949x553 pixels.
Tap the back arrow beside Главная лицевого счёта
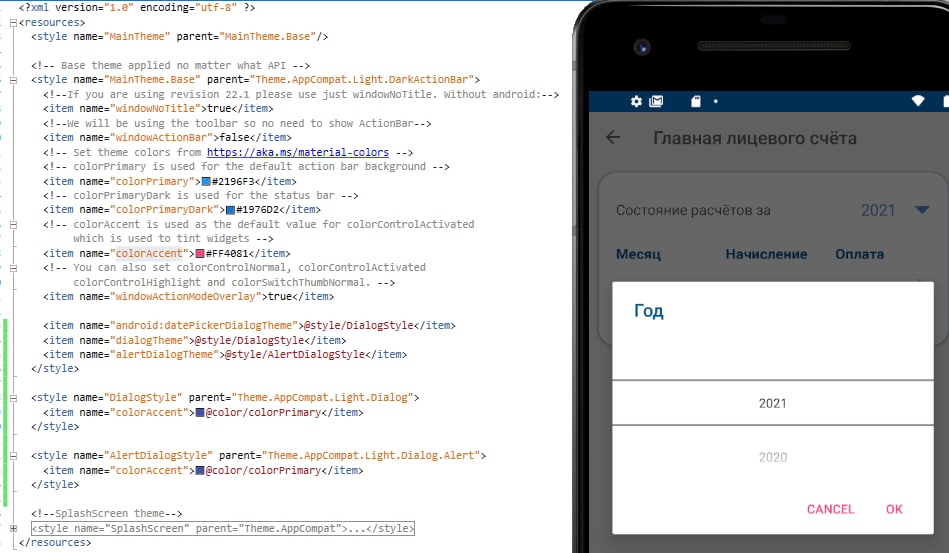[613, 137]
